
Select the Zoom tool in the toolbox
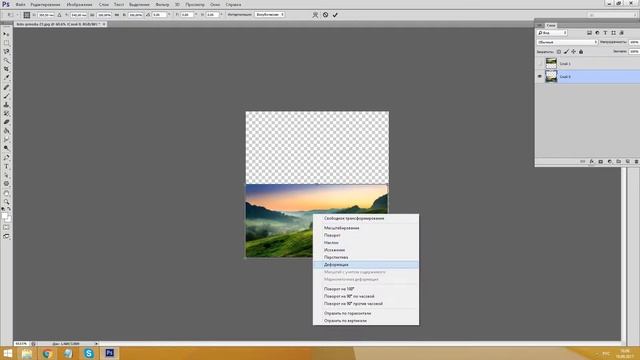click(6, 201)
